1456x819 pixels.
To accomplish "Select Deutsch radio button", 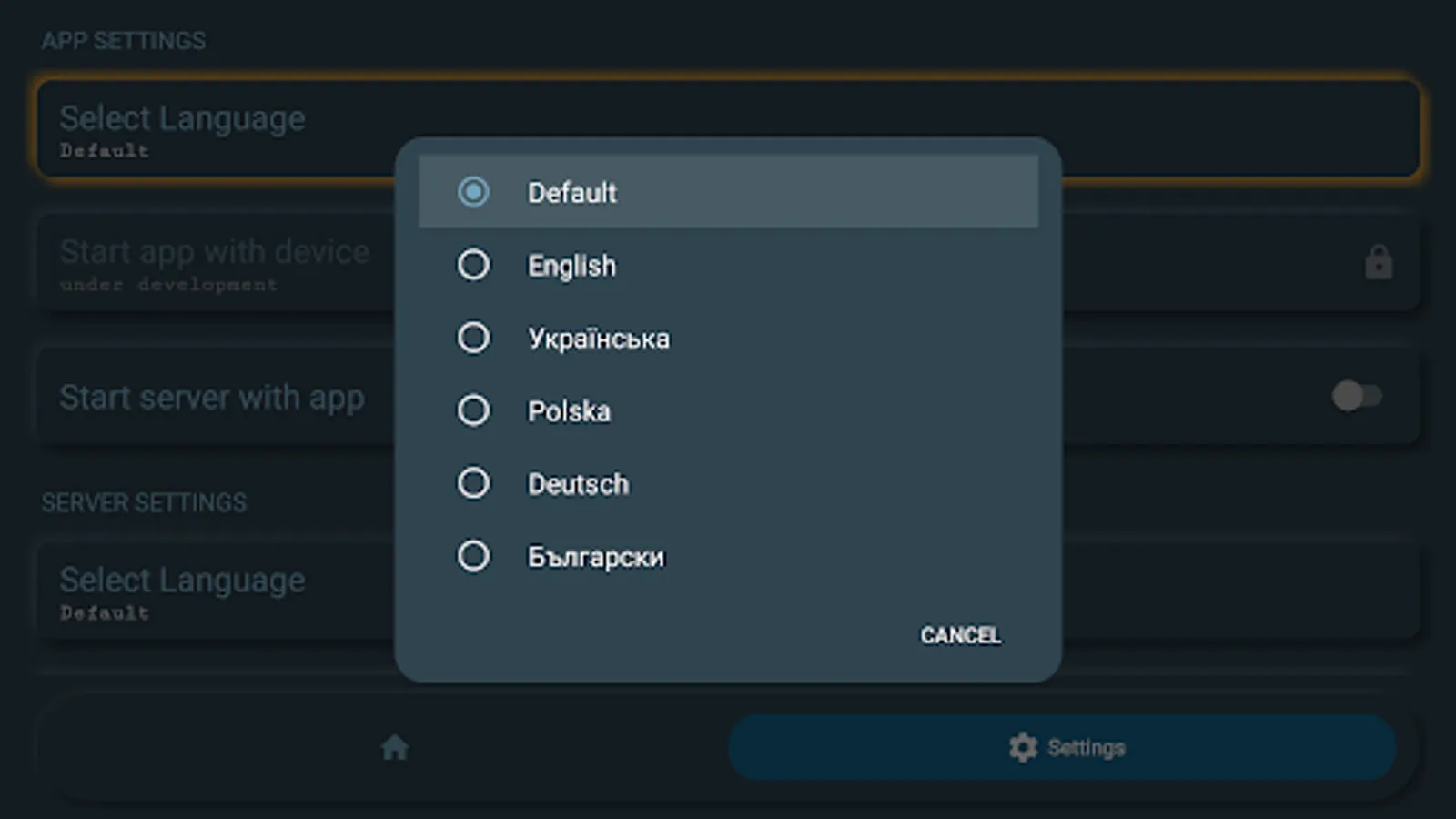I will click(473, 483).
